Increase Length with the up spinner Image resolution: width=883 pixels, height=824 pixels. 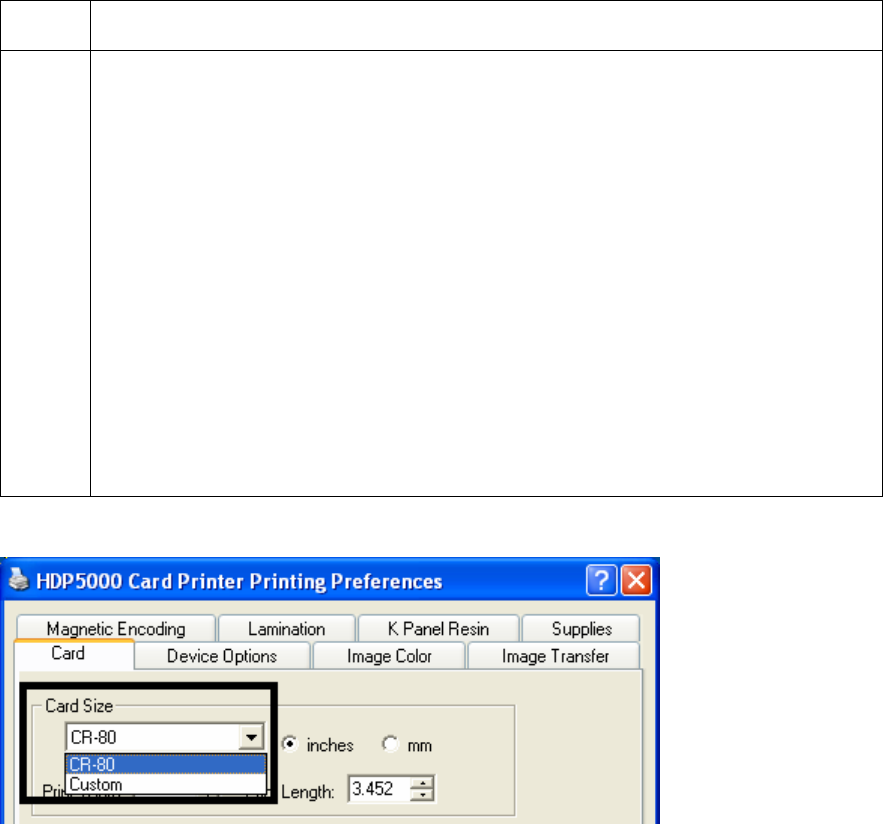tap(422, 782)
